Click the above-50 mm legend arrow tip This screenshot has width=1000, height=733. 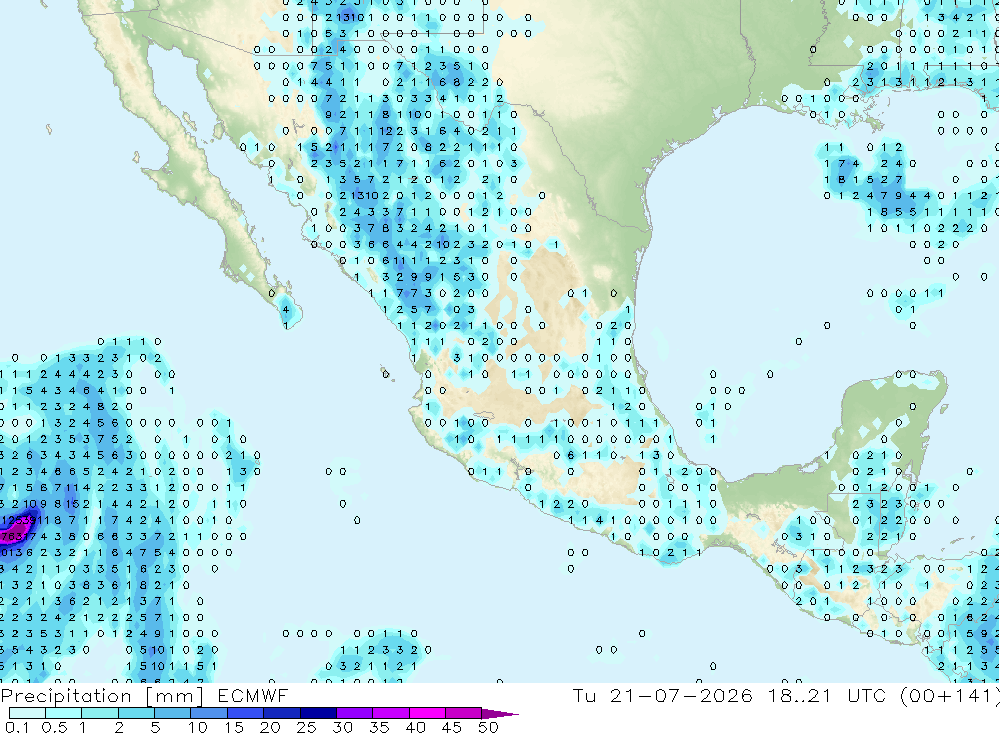click(x=500, y=713)
